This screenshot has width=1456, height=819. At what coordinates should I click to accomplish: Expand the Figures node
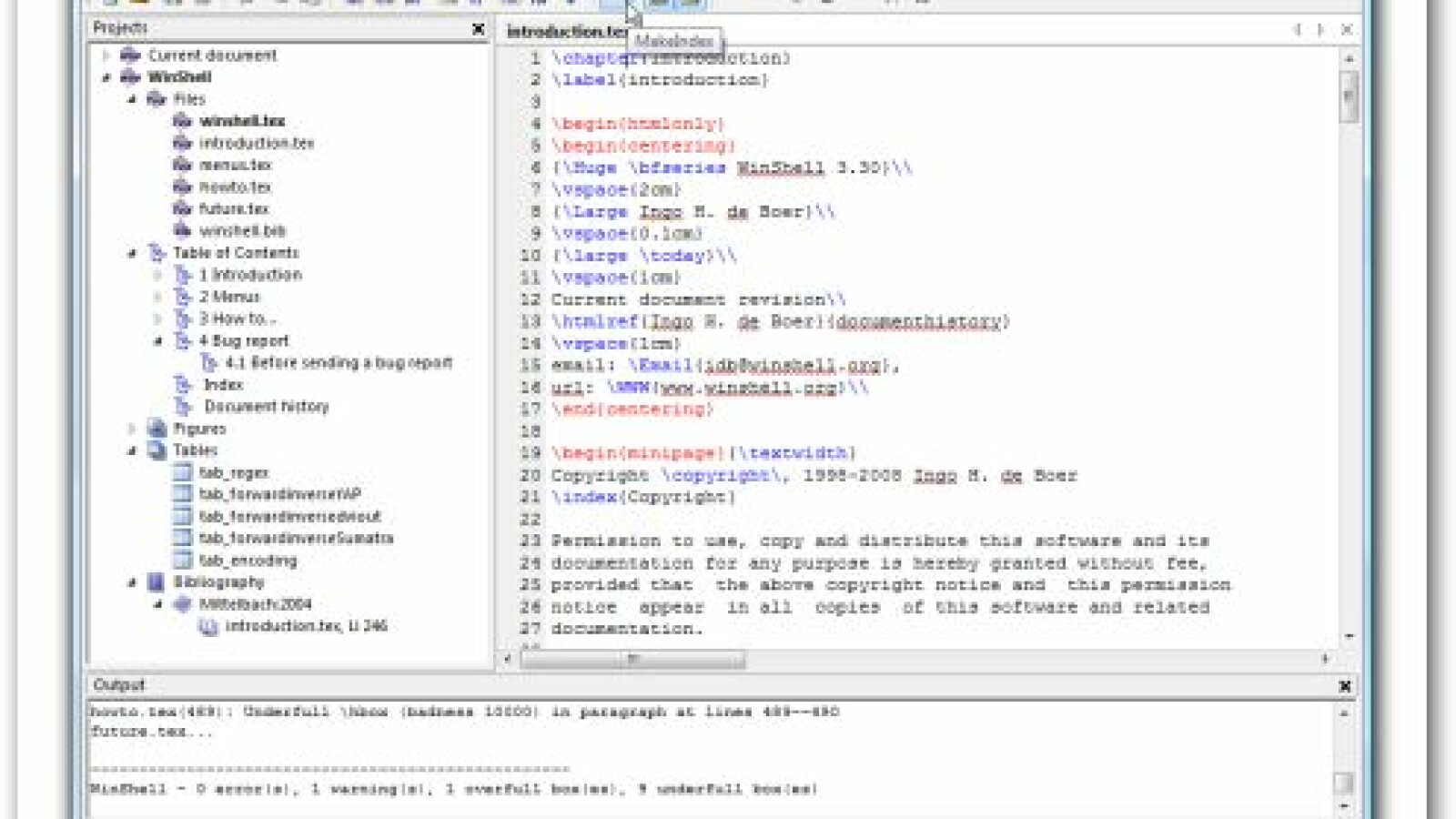132,428
